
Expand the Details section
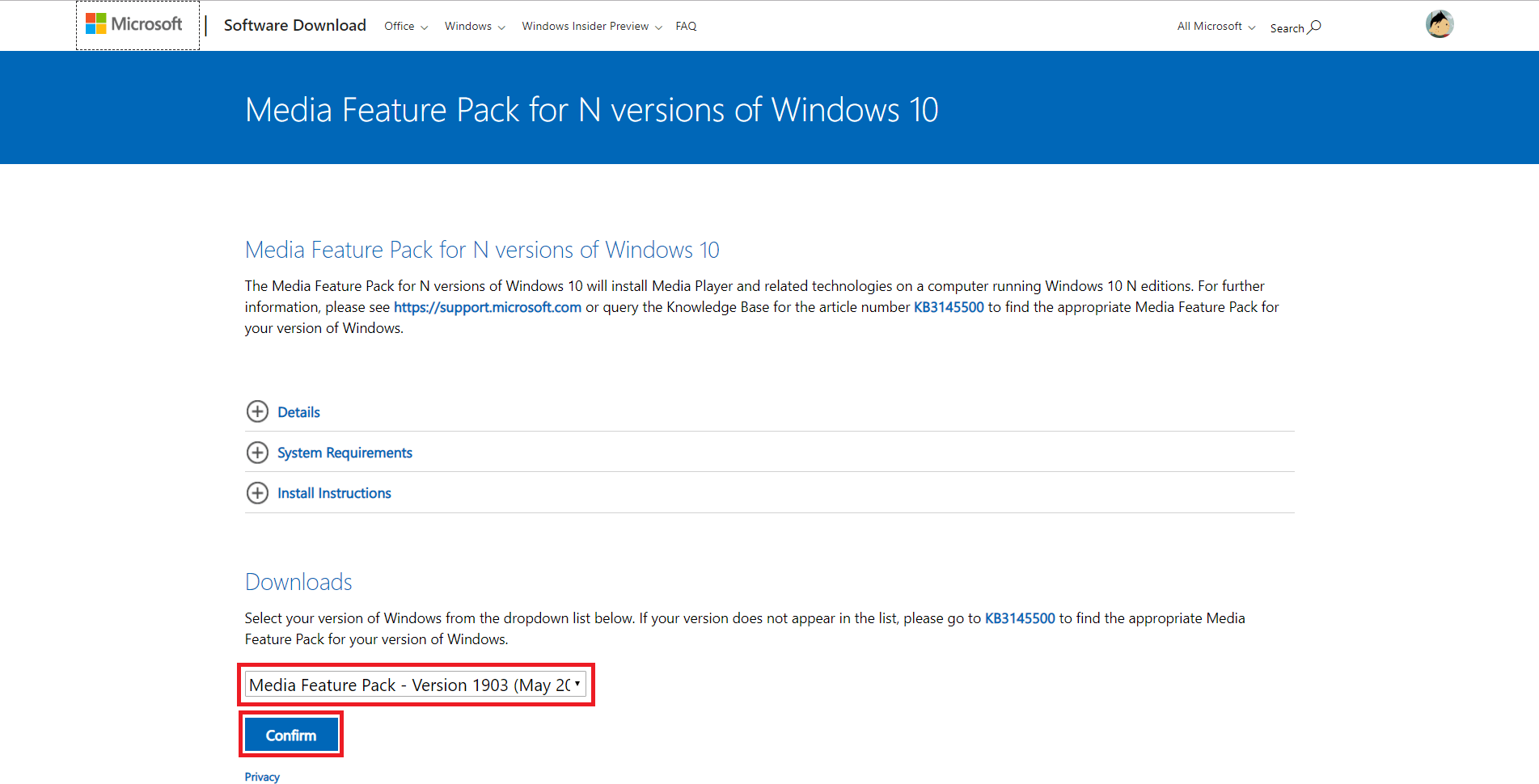click(298, 412)
